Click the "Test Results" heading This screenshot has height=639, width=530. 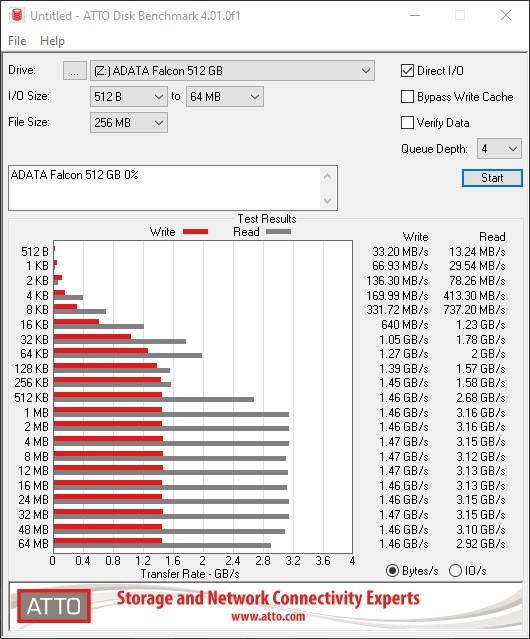[x=267, y=219]
